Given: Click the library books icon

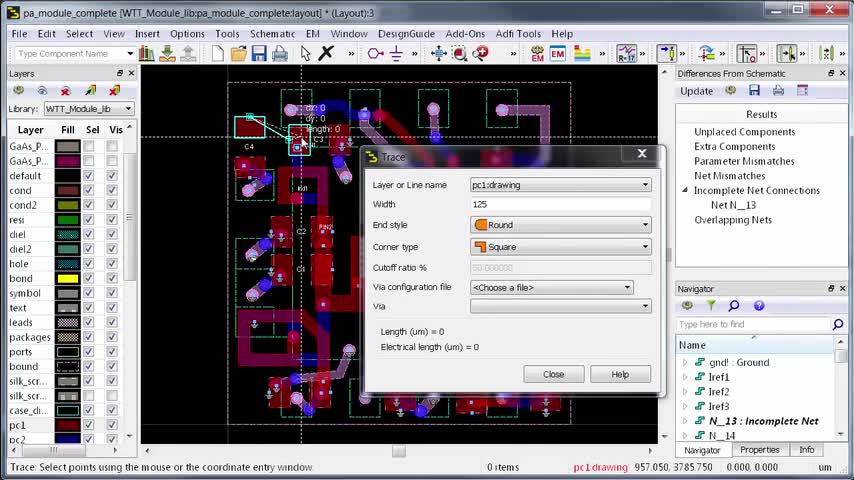Looking at the screenshot, I should pos(147,53).
